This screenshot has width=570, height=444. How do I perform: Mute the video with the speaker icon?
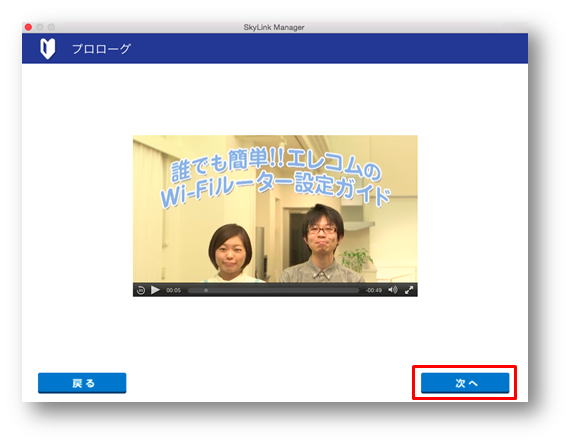(x=393, y=290)
